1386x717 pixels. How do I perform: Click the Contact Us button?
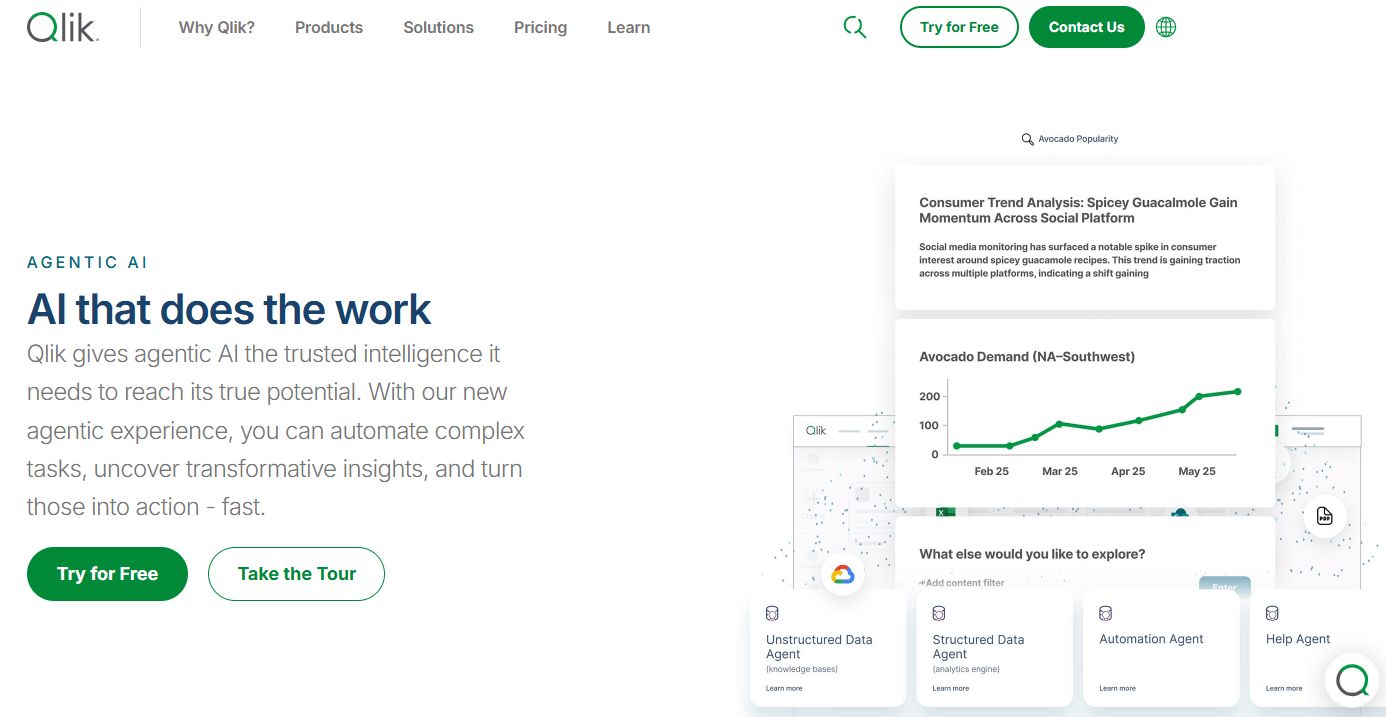[1087, 27]
